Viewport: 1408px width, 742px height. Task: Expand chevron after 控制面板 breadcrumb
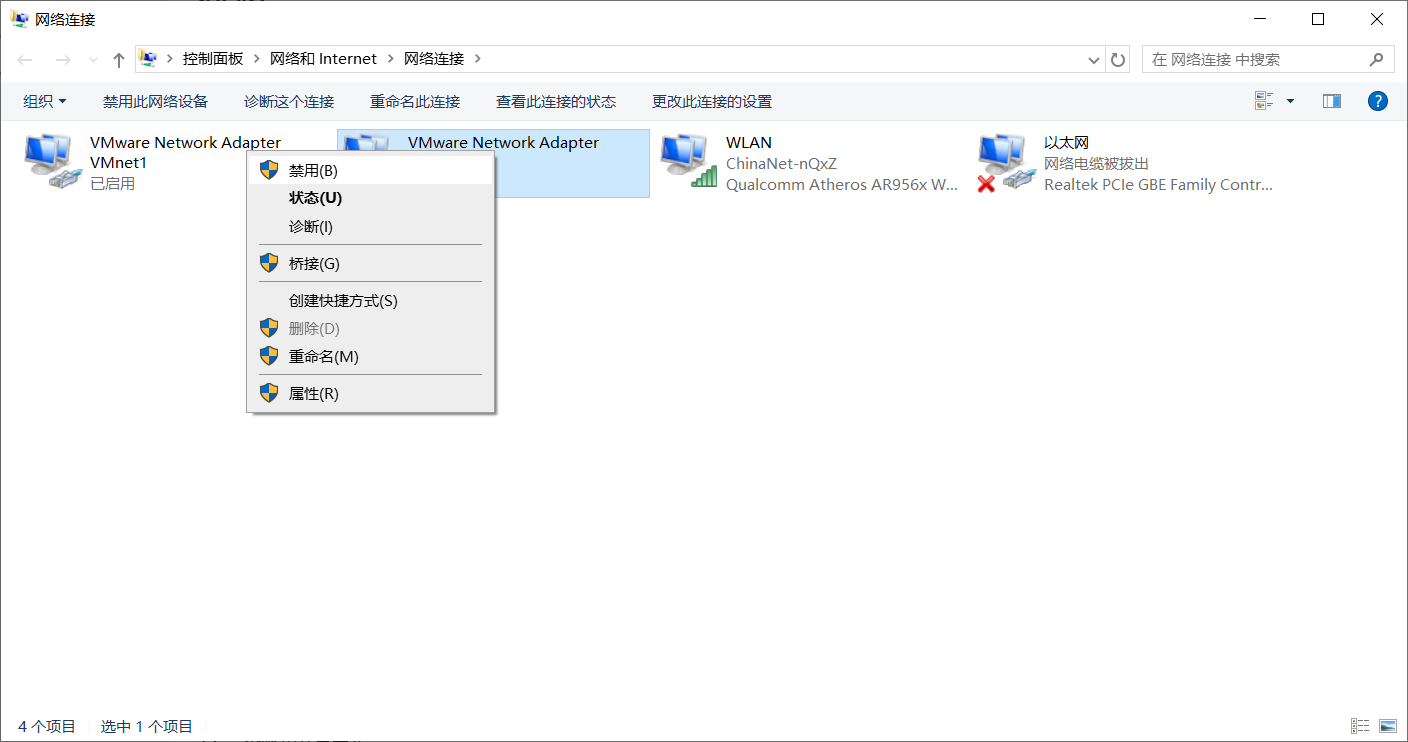coord(257,59)
